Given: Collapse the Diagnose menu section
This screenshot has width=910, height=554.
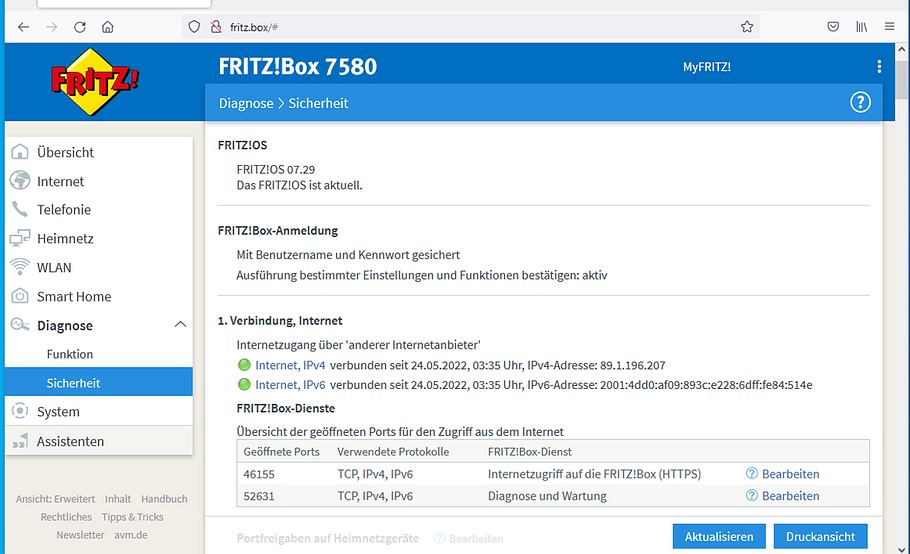Looking at the screenshot, I should click(180, 325).
